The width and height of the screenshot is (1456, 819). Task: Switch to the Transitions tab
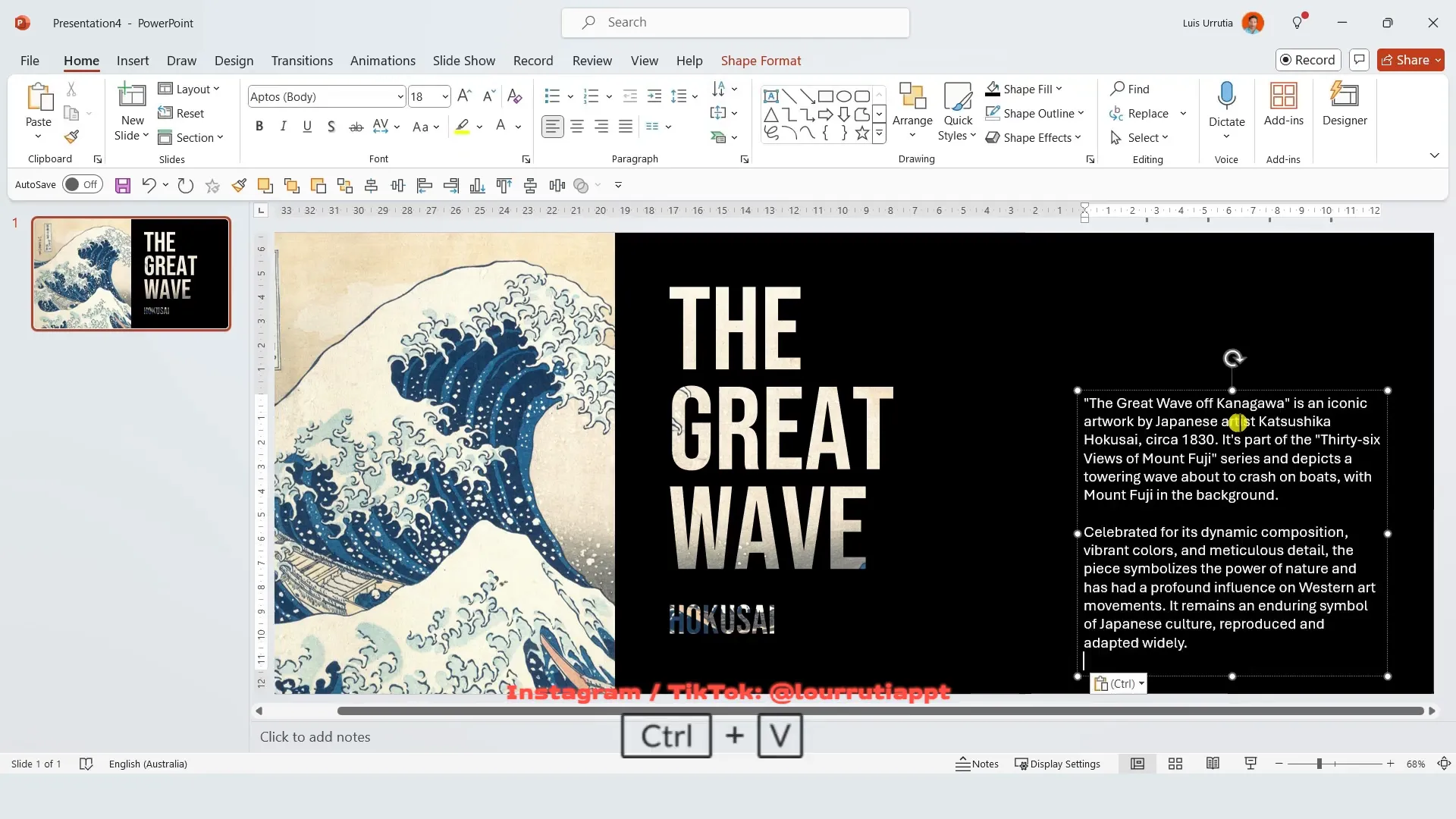coord(302,61)
